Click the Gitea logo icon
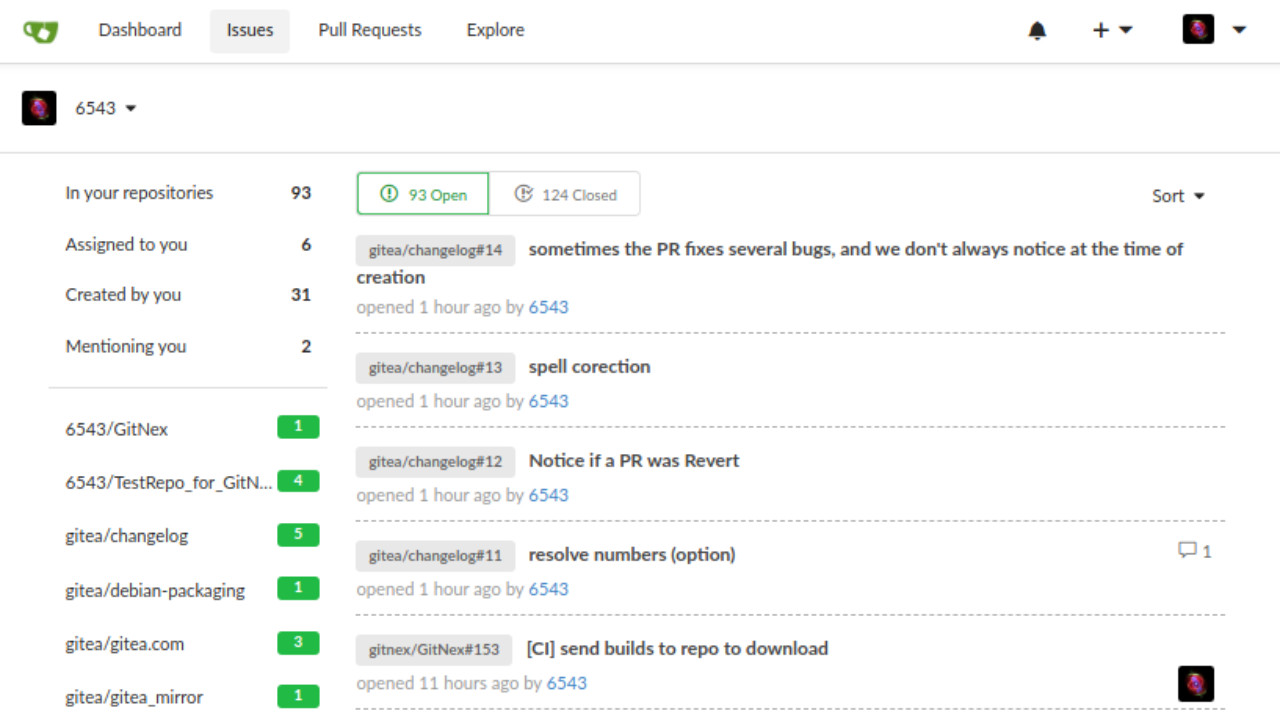Image resolution: width=1280 pixels, height=720 pixels. [41, 31]
